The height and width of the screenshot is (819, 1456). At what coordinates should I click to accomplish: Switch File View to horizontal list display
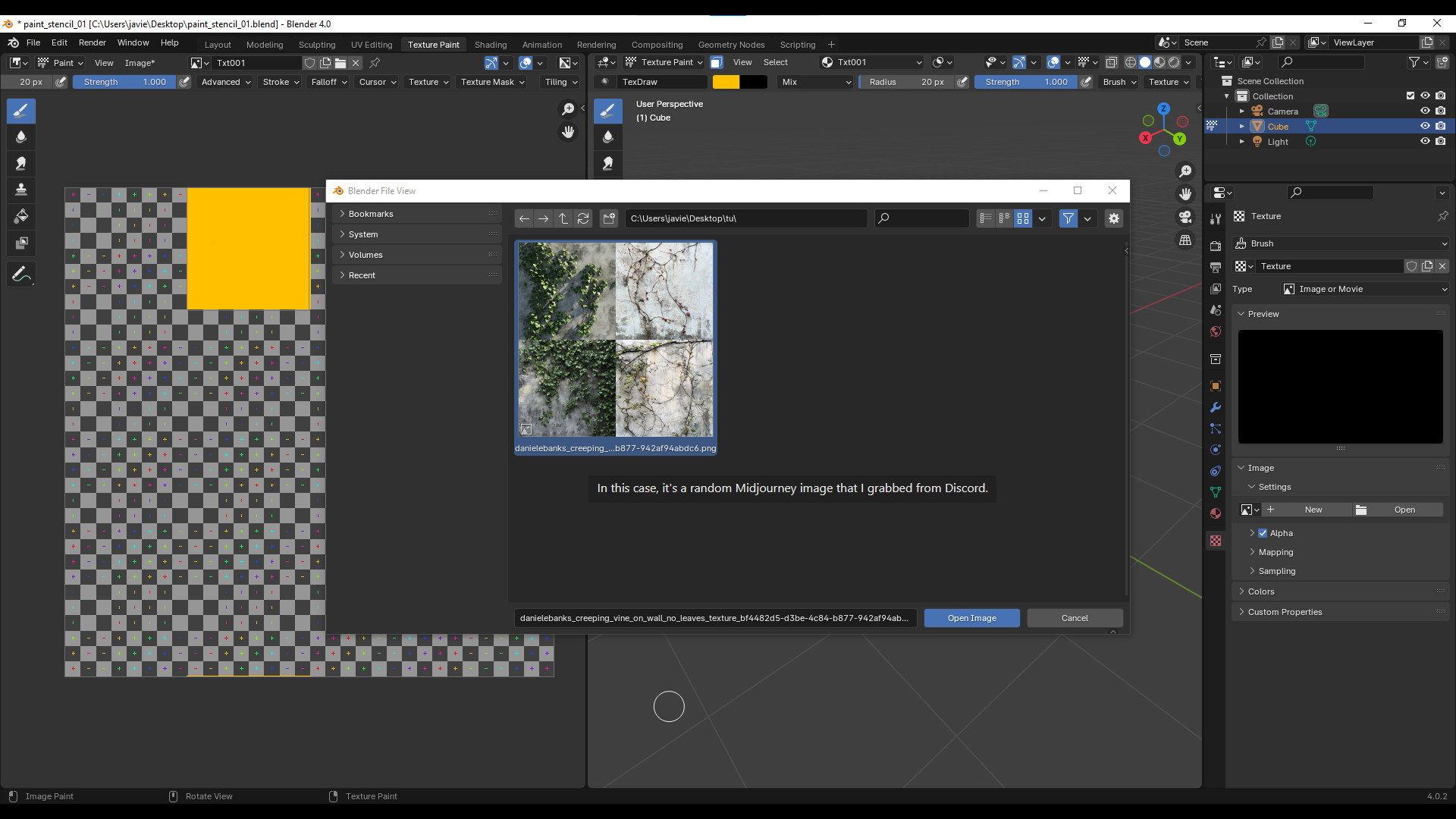pos(1005,218)
